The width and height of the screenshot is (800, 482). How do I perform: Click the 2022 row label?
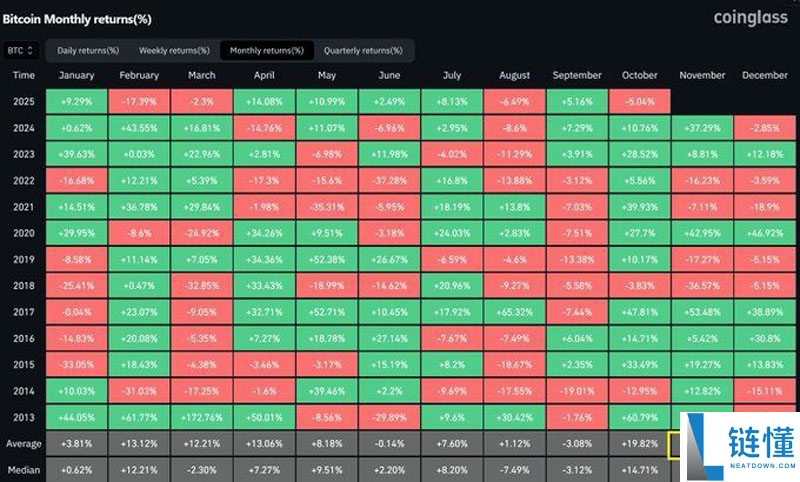pyautogui.click(x=23, y=181)
